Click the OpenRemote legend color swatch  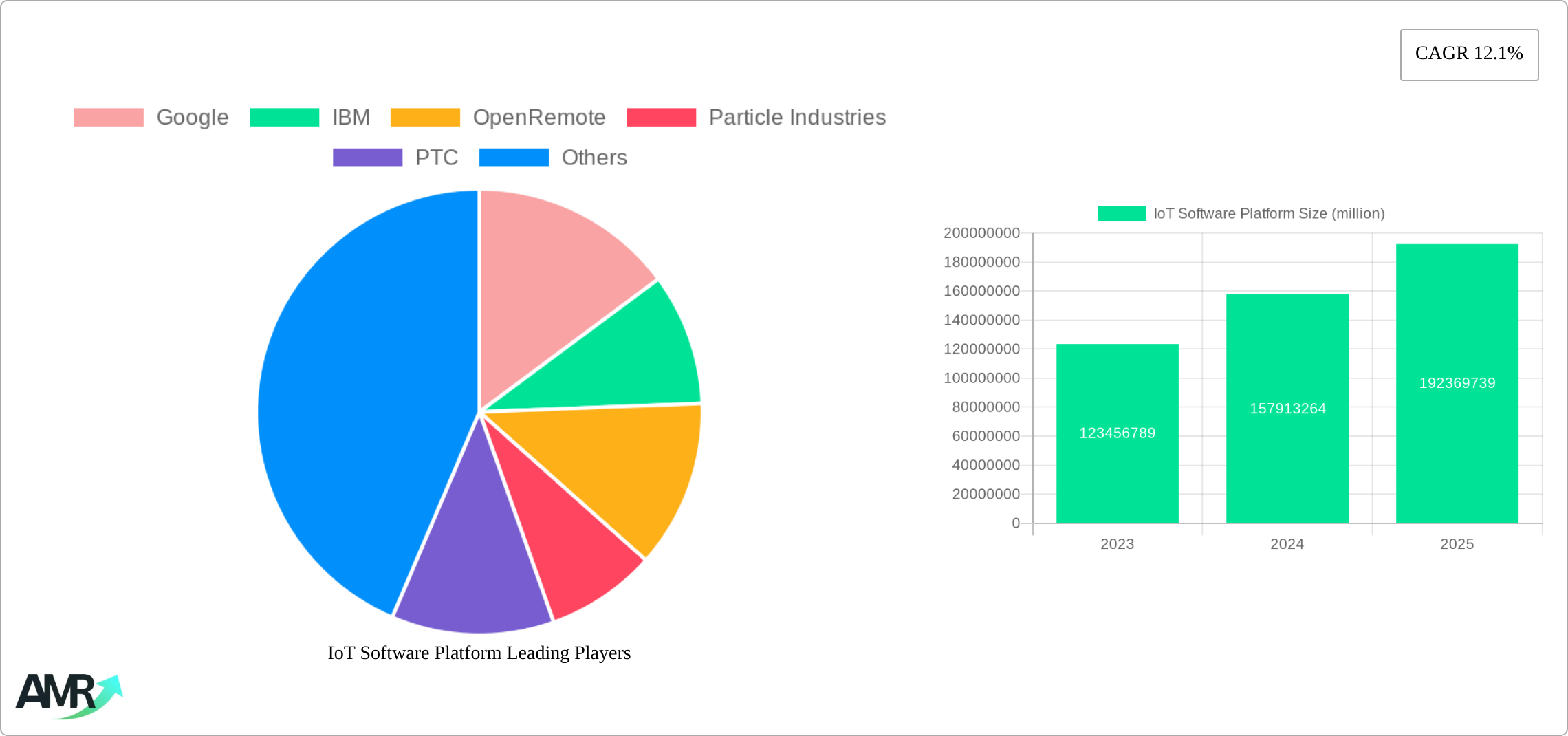point(425,118)
